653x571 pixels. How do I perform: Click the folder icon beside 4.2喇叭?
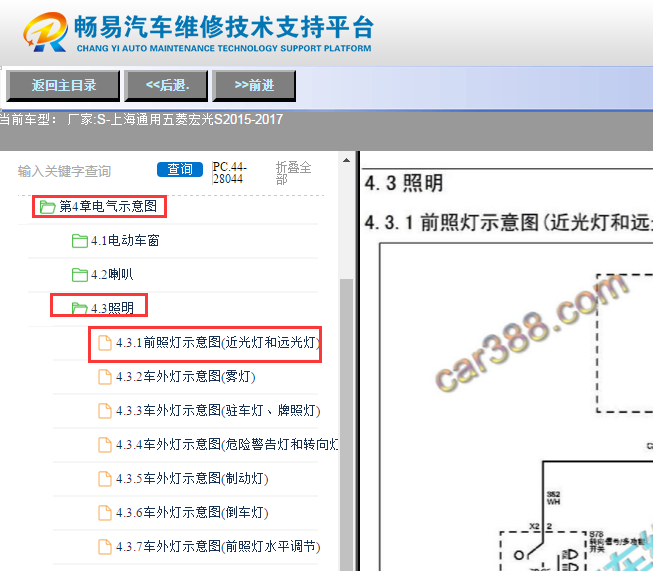(80, 274)
